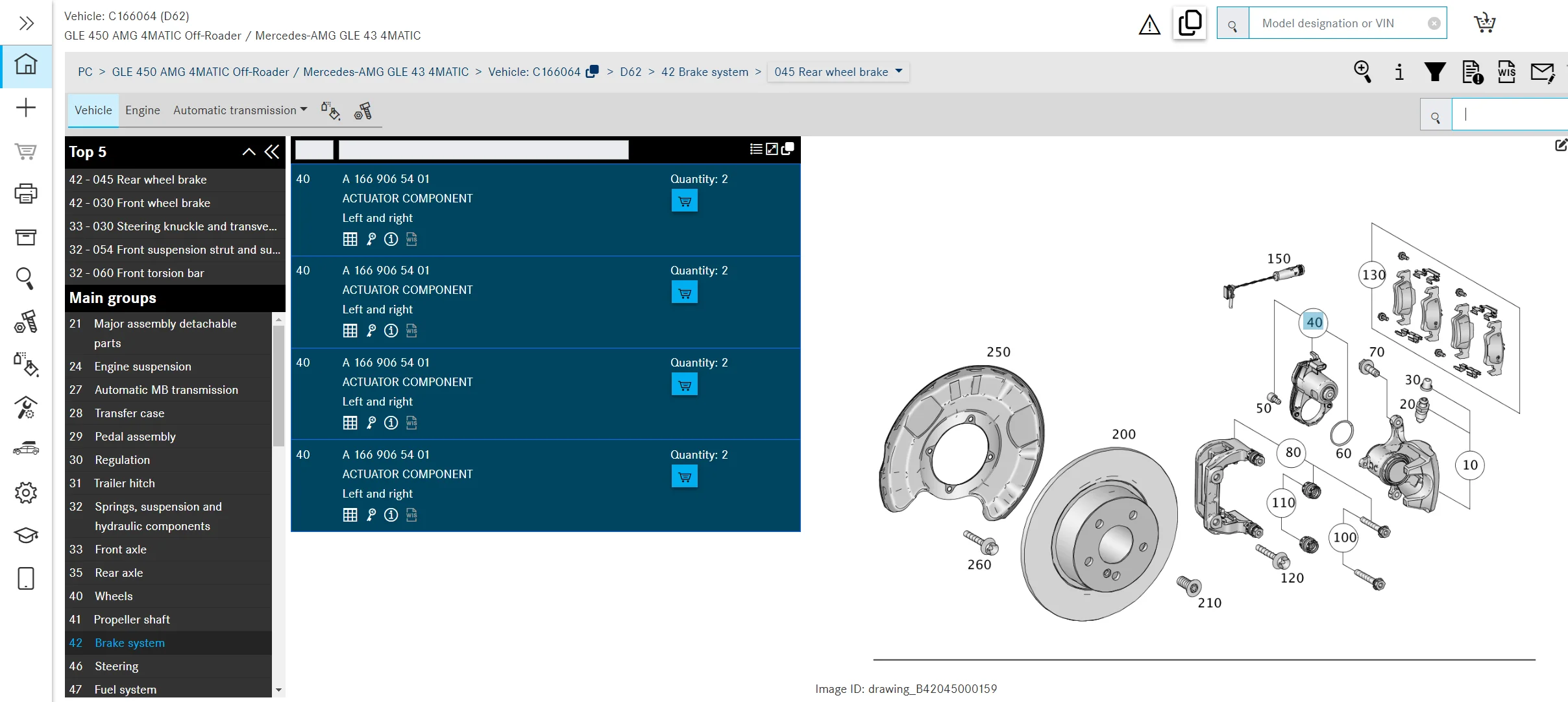Add a new session with plus icon
The image size is (1568, 702).
click(x=26, y=107)
